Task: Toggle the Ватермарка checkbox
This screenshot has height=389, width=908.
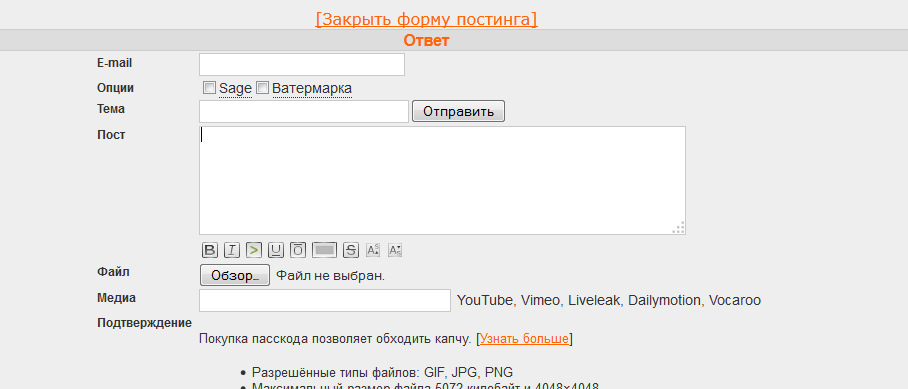Action: (262, 88)
